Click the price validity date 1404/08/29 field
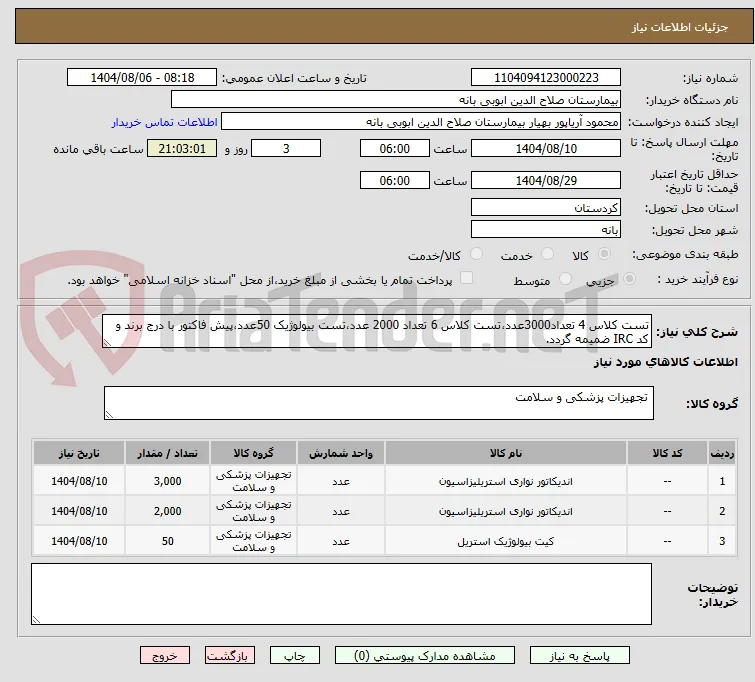 pyautogui.click(x=546, y=181)
